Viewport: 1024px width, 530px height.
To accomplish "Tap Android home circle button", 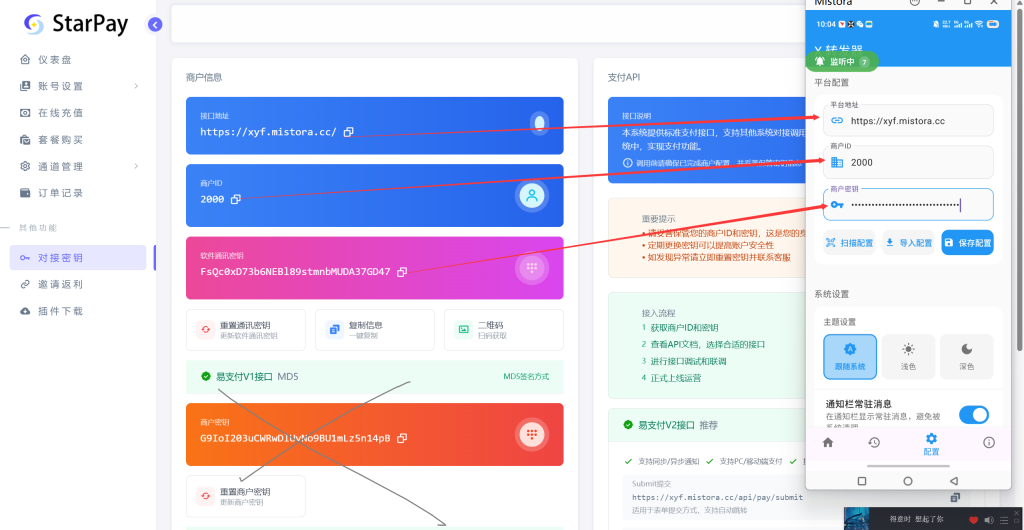I will 908,481.
